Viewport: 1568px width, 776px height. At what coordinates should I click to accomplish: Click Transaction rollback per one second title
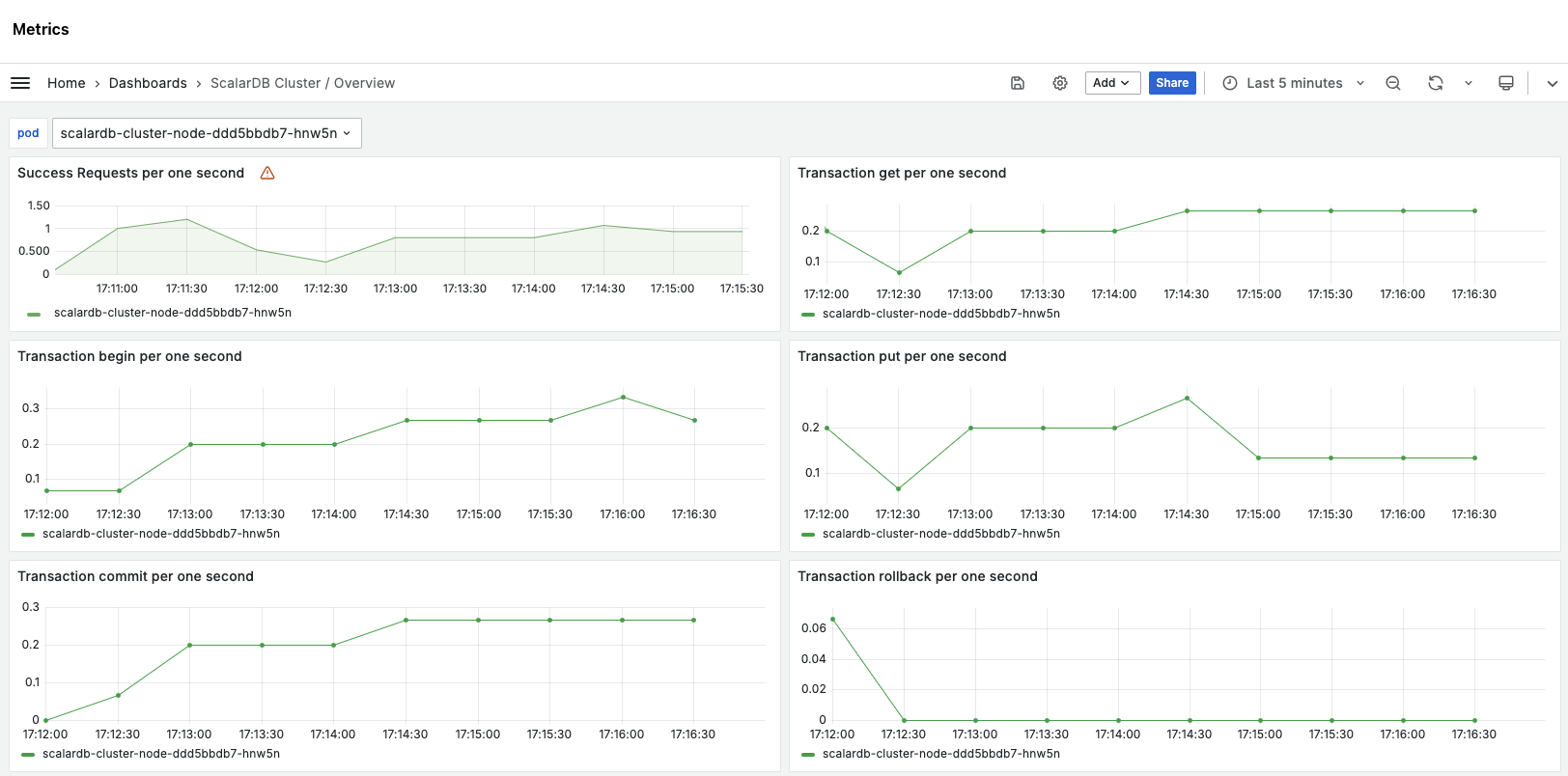click(917, 576)
